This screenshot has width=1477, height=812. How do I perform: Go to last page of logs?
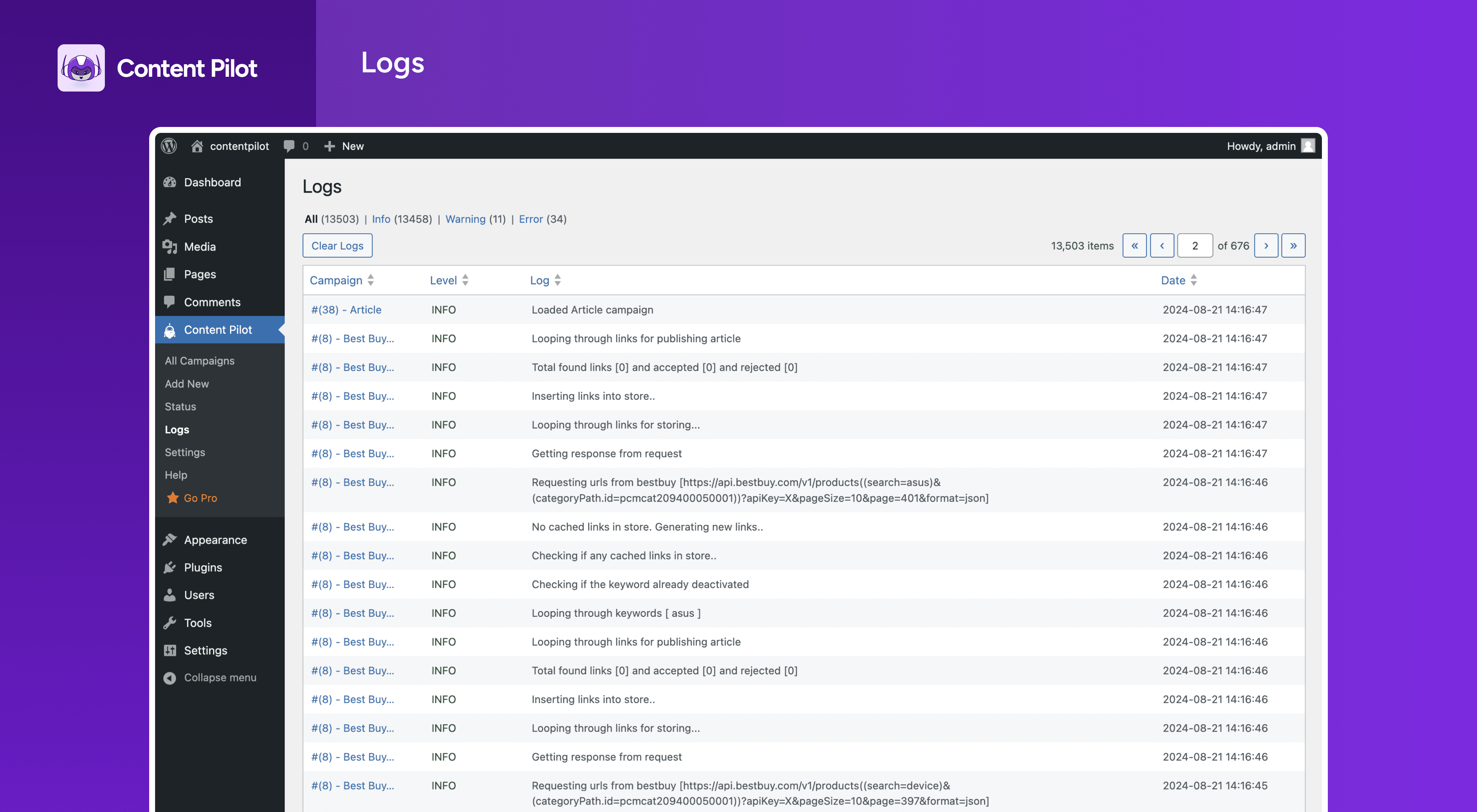(1293, 245)
